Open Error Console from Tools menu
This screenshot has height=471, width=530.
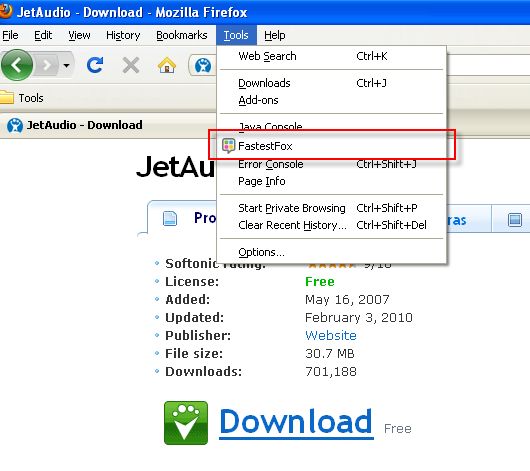click(331, 164)
